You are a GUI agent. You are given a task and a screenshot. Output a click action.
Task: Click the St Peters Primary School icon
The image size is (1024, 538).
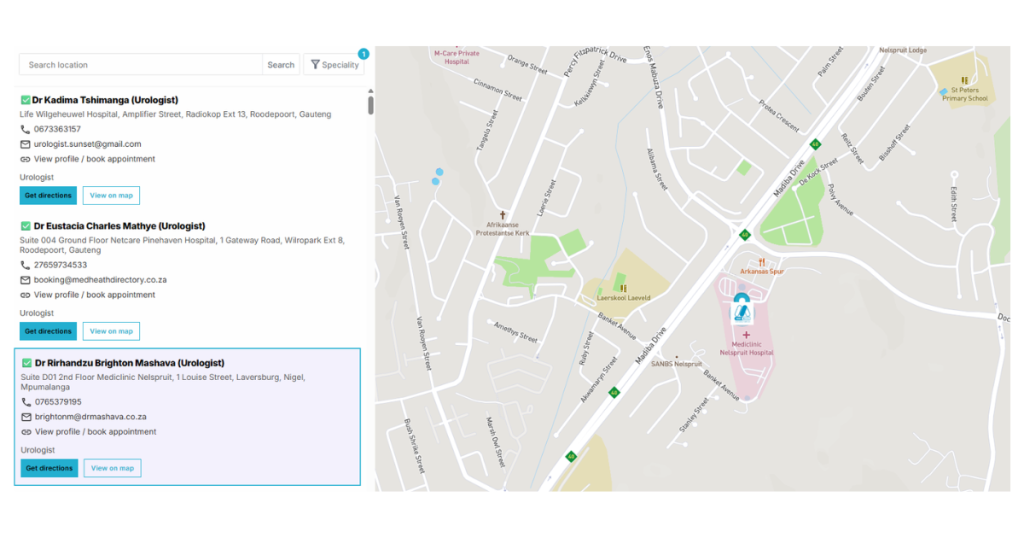click(x=964, y=80)
